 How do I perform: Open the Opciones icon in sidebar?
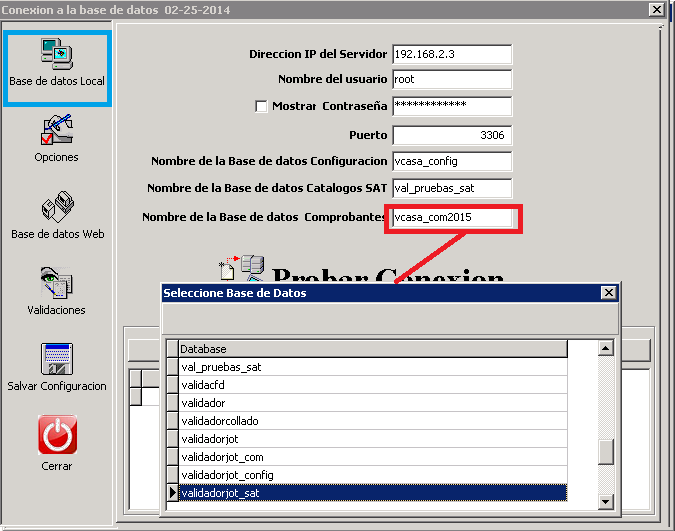[x=57, y=138]
